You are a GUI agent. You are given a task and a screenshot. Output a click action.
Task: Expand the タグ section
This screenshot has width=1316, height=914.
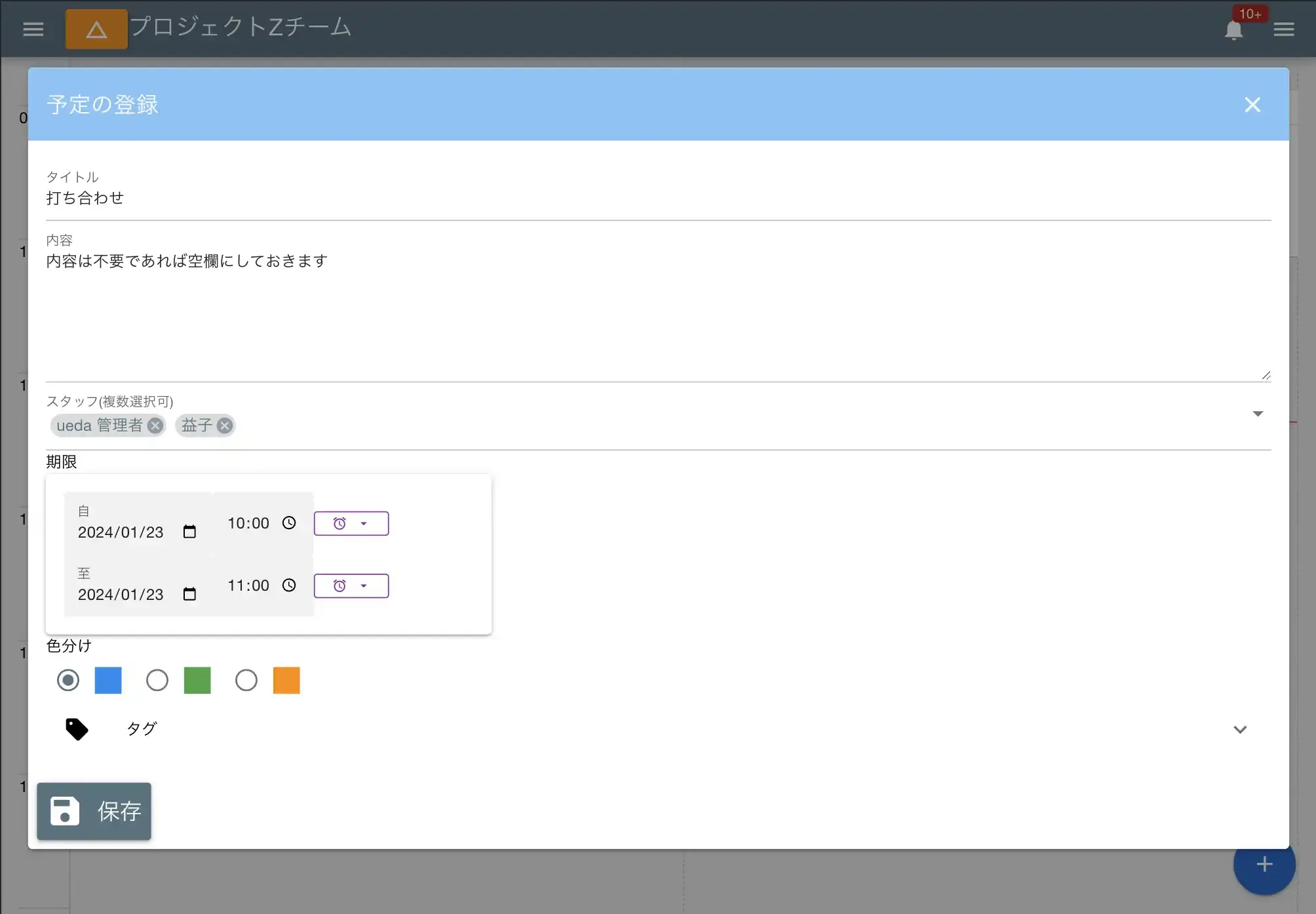1240,728
